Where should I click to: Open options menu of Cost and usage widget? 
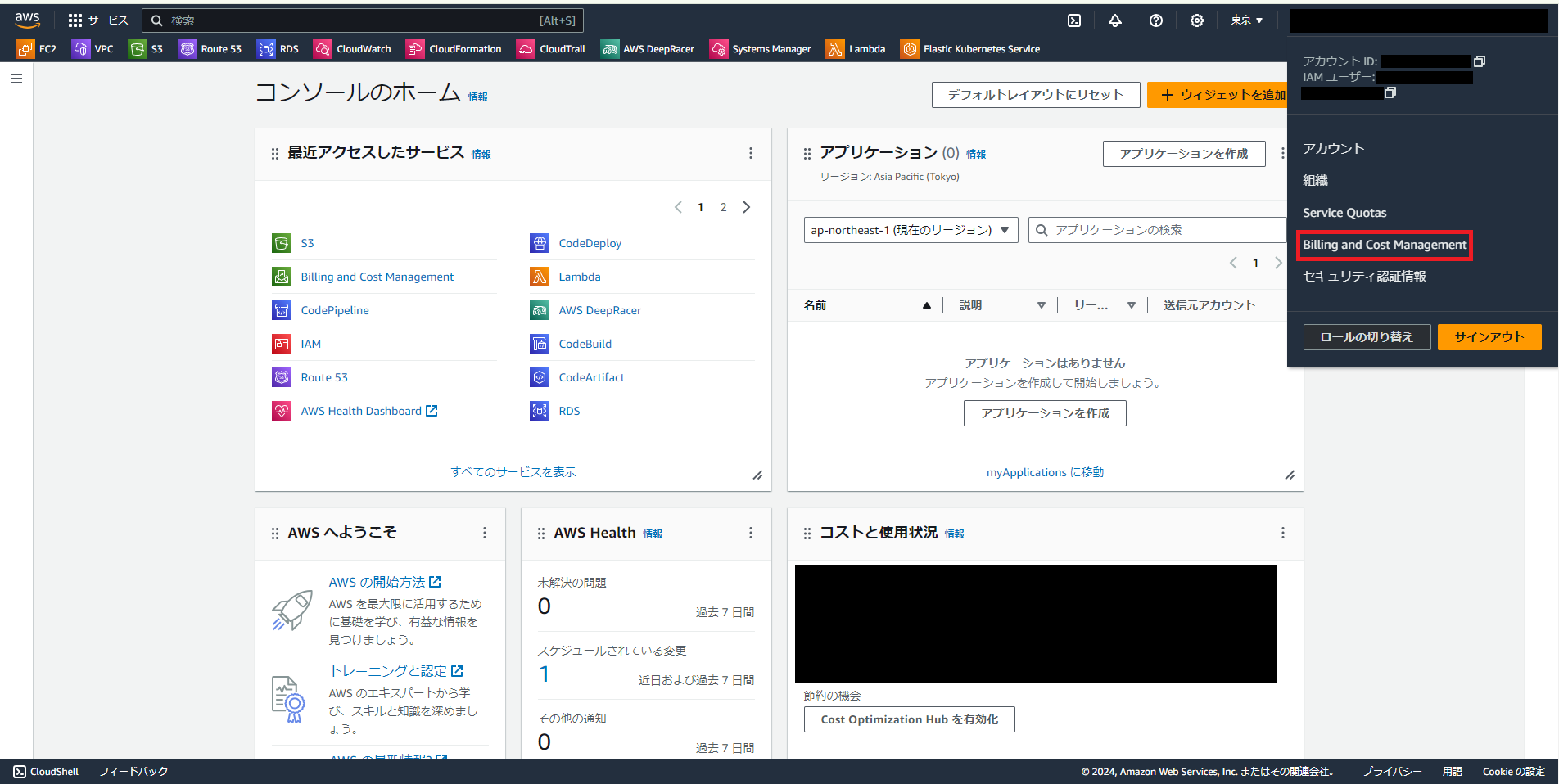coord(1283,533)
